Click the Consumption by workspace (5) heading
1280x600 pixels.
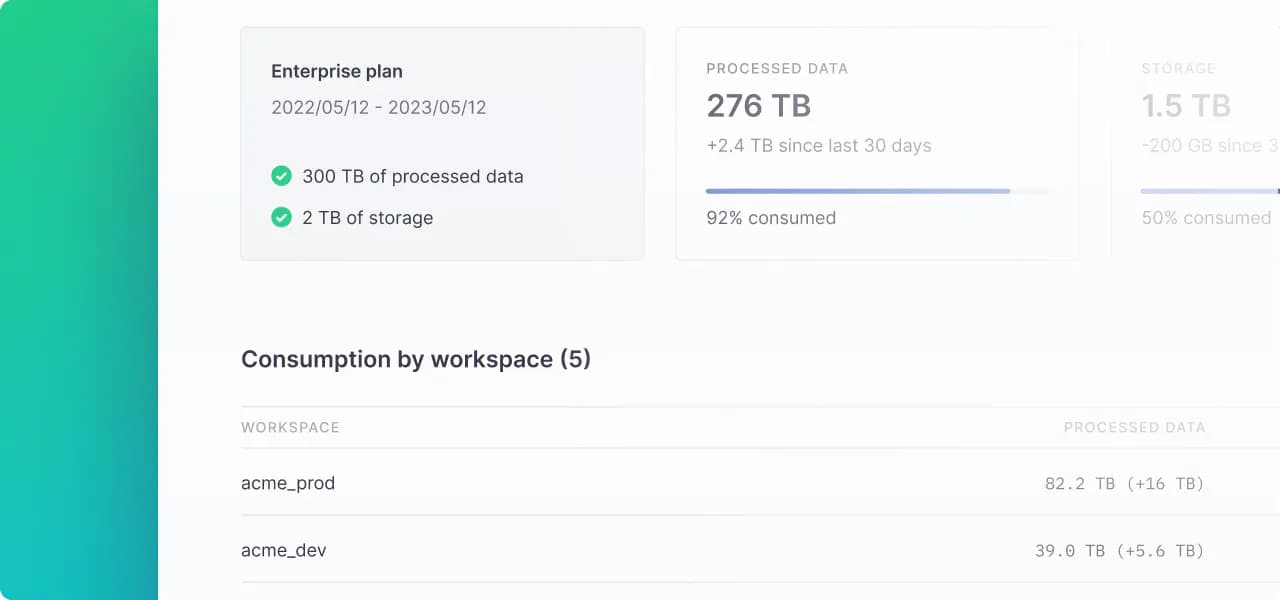point(416,359)
